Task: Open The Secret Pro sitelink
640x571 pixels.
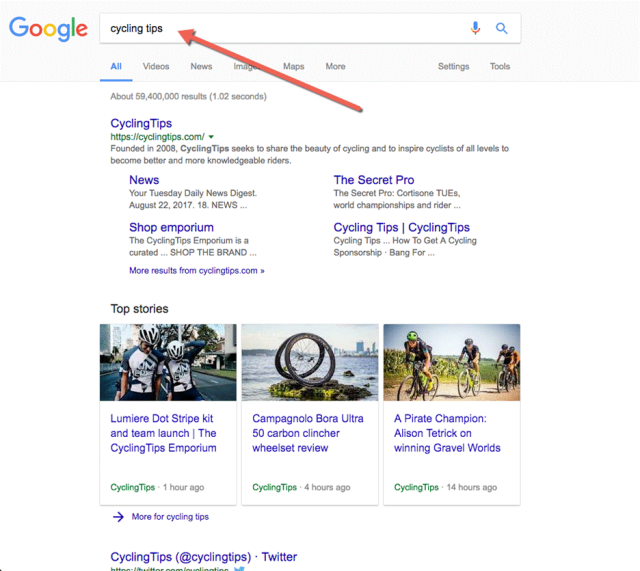Action: pyautogui.click(x=373, y=180)
